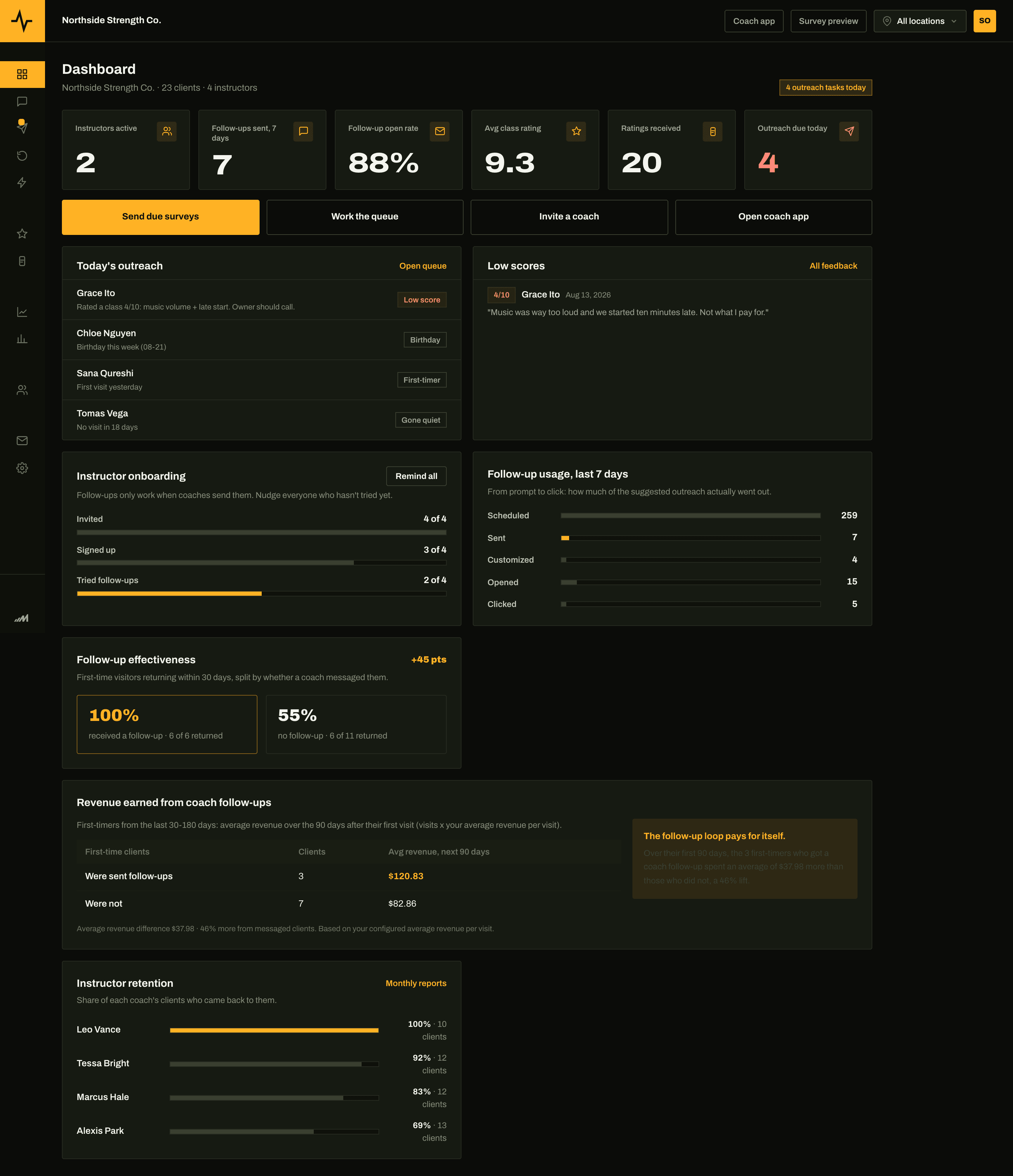Expand the All locations dropdown
Viewport: 1013px width, 1176px height.
(x=919, y=21)
